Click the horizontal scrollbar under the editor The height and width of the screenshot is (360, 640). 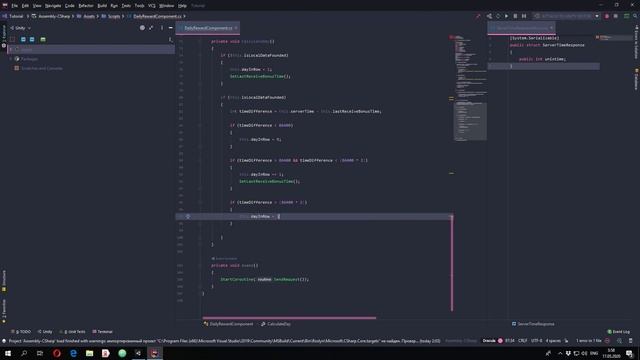(289, 318)
